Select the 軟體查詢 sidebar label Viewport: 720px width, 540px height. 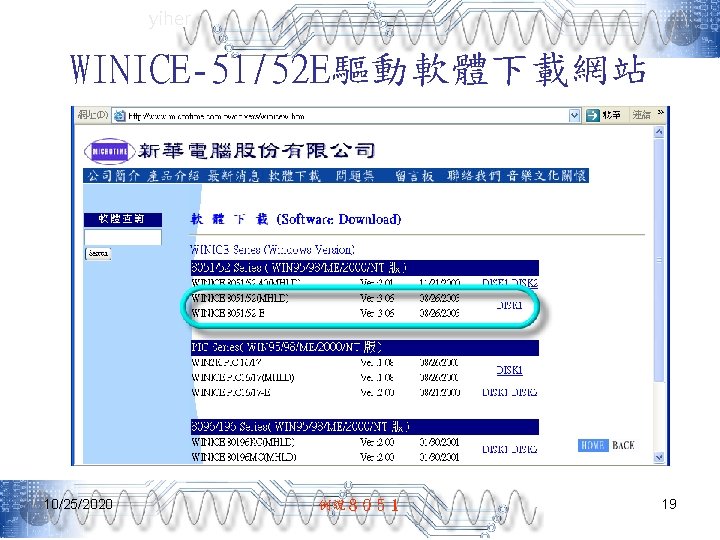(x=123, y=219)
